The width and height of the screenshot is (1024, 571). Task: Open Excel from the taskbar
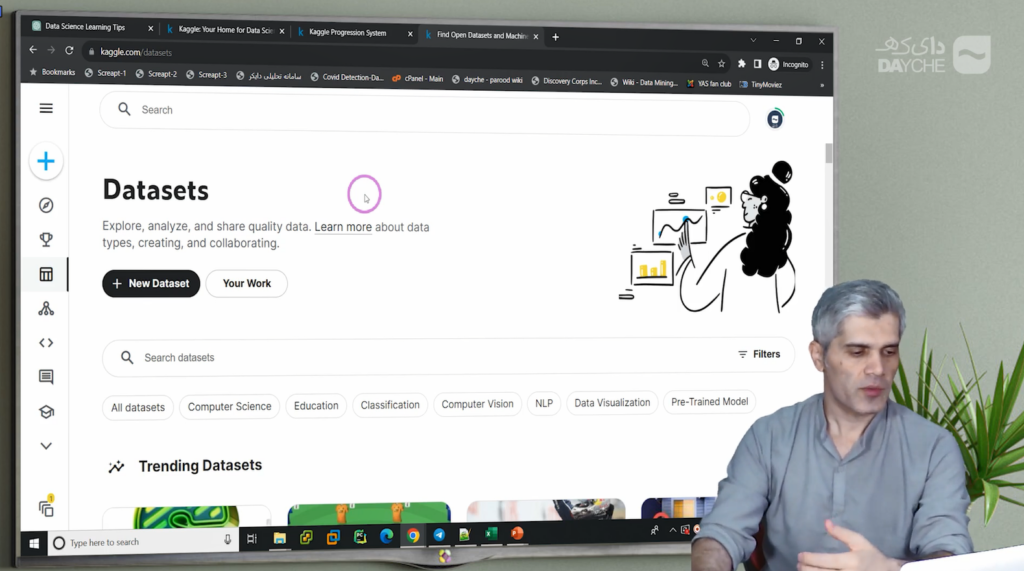coord(490,534)
